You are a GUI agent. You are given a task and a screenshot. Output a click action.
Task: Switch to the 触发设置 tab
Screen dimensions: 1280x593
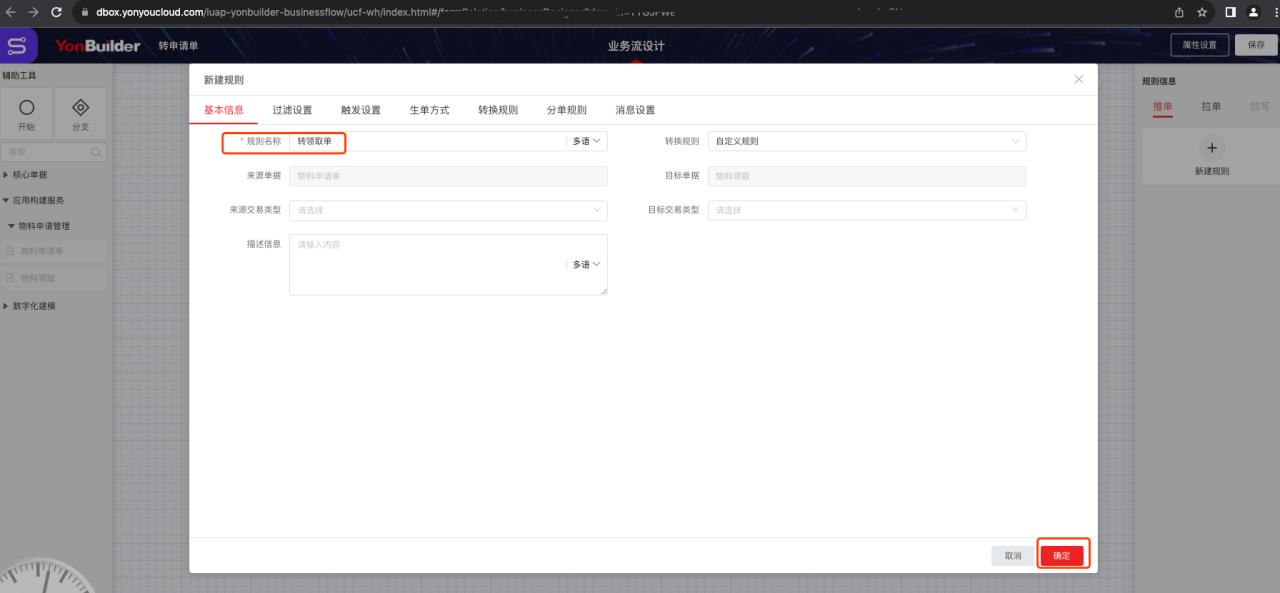coord(361,110)
